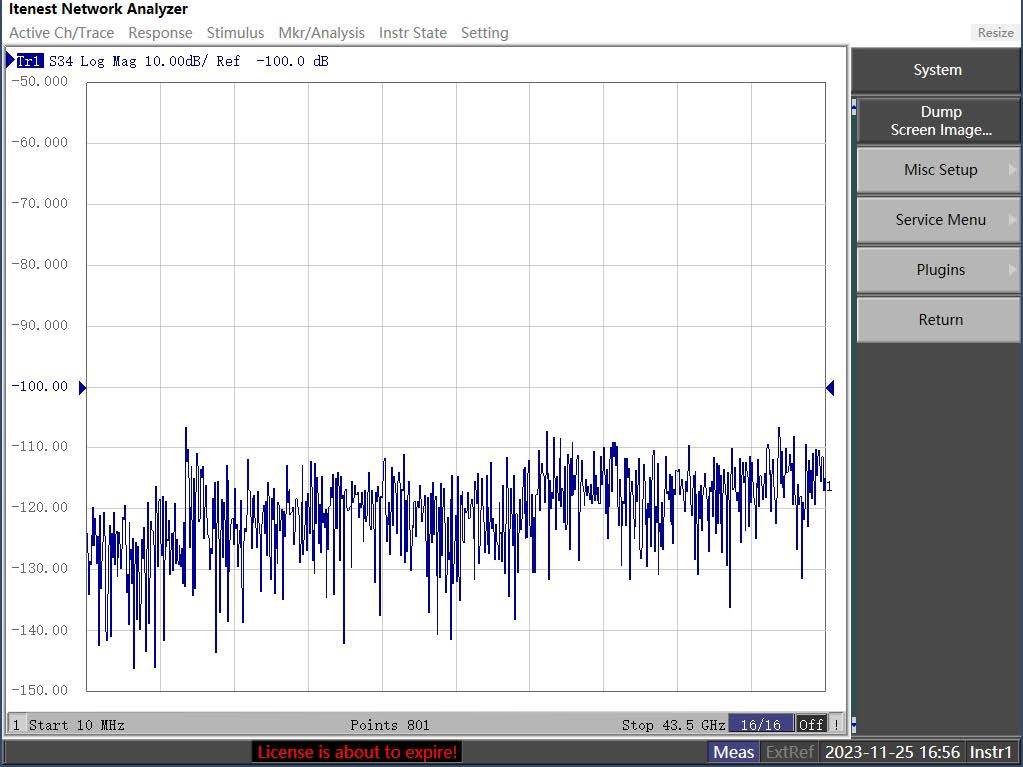The image size is (1023, 767).
Task: Open the Misc Setup submenu
Action: (940, 170)
